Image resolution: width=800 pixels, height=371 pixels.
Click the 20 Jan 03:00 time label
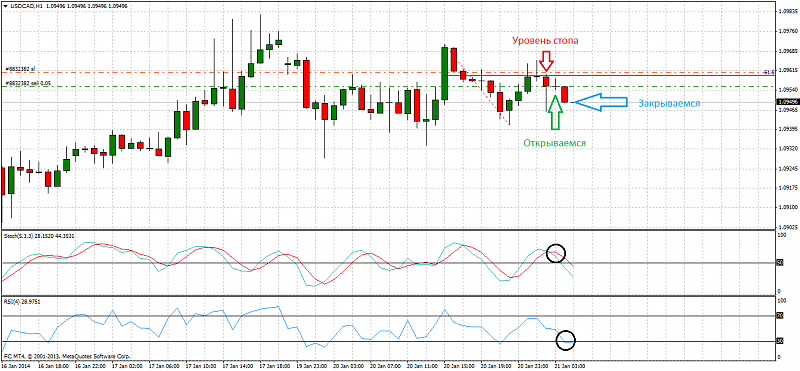coord(348,365)
